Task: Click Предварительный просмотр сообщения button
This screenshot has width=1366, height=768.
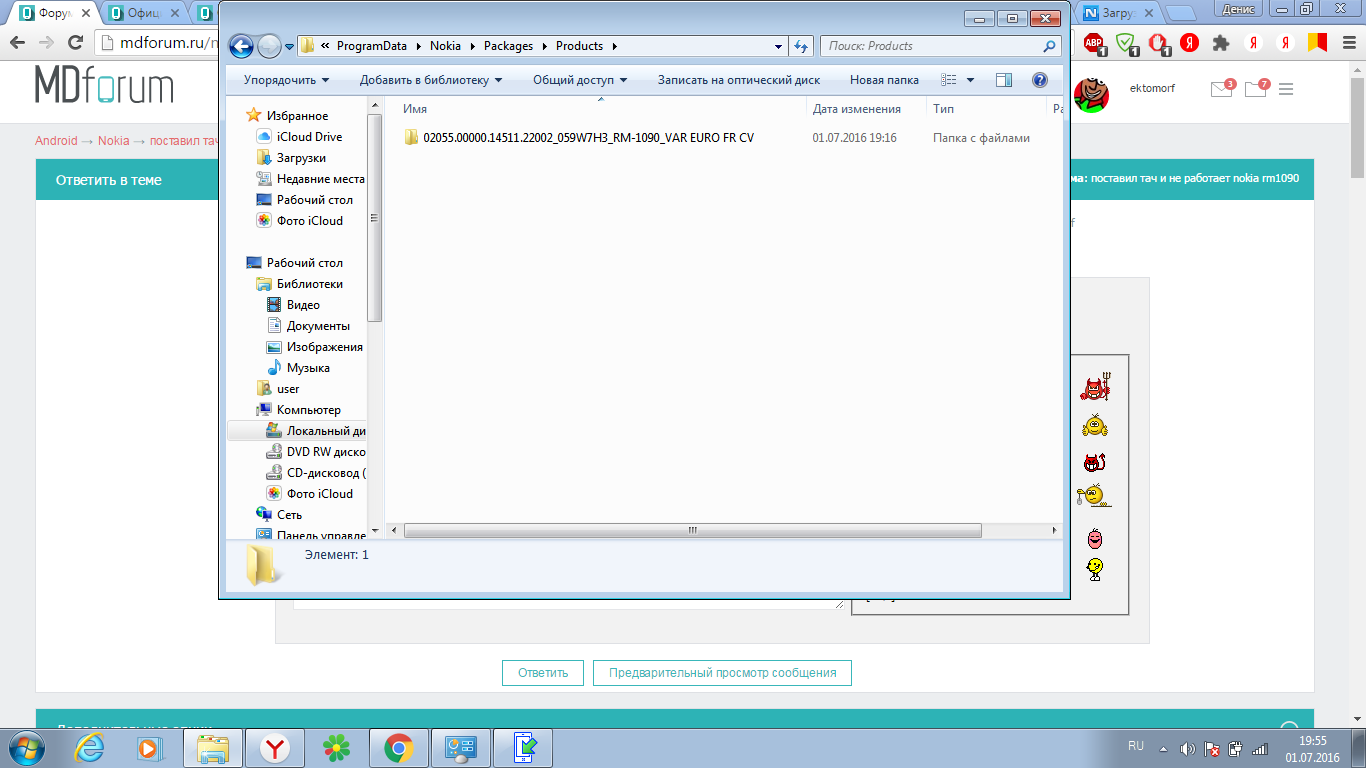Action: pos(722,673)
